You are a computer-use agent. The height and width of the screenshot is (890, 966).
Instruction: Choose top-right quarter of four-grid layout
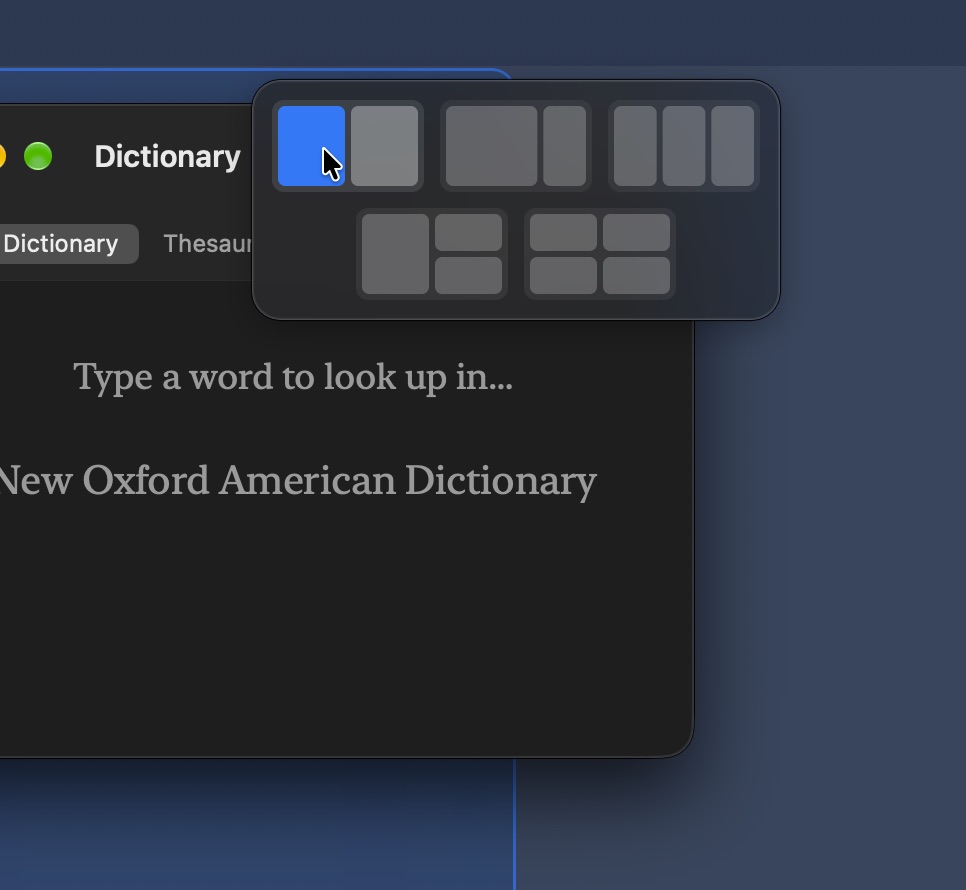(636, 232)
